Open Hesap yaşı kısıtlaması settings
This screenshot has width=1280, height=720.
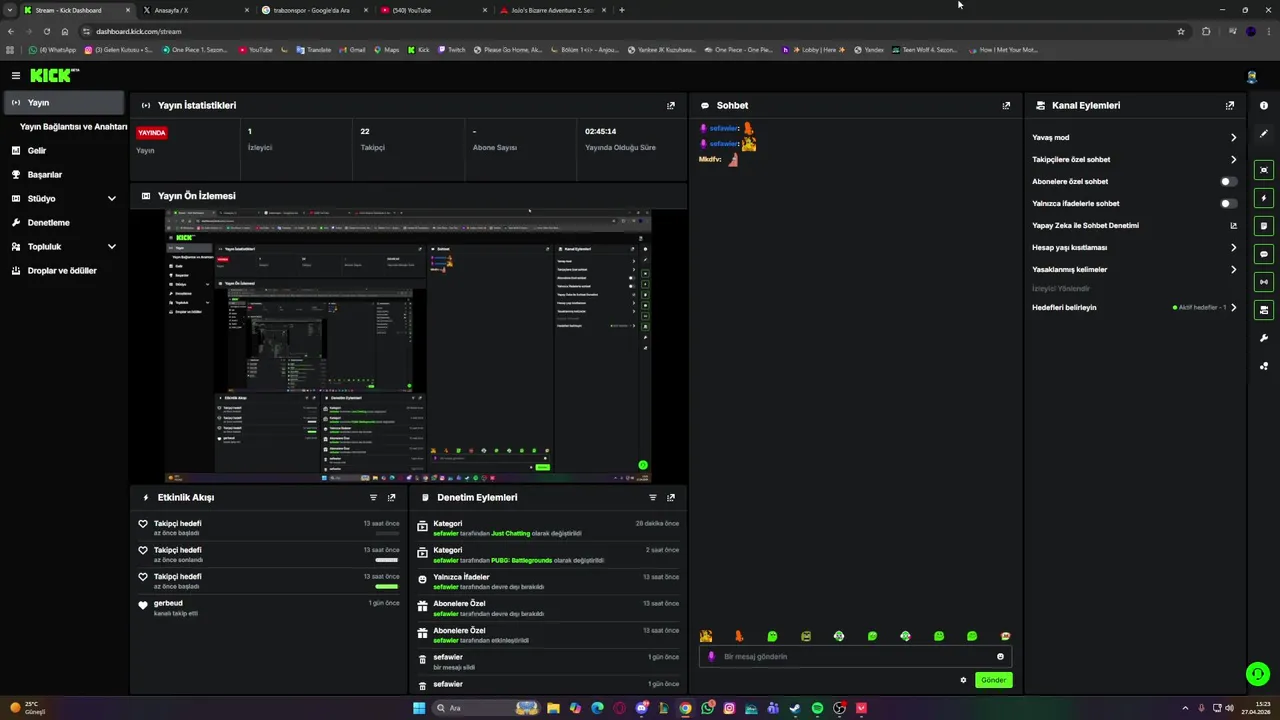tap(1134, 248)
